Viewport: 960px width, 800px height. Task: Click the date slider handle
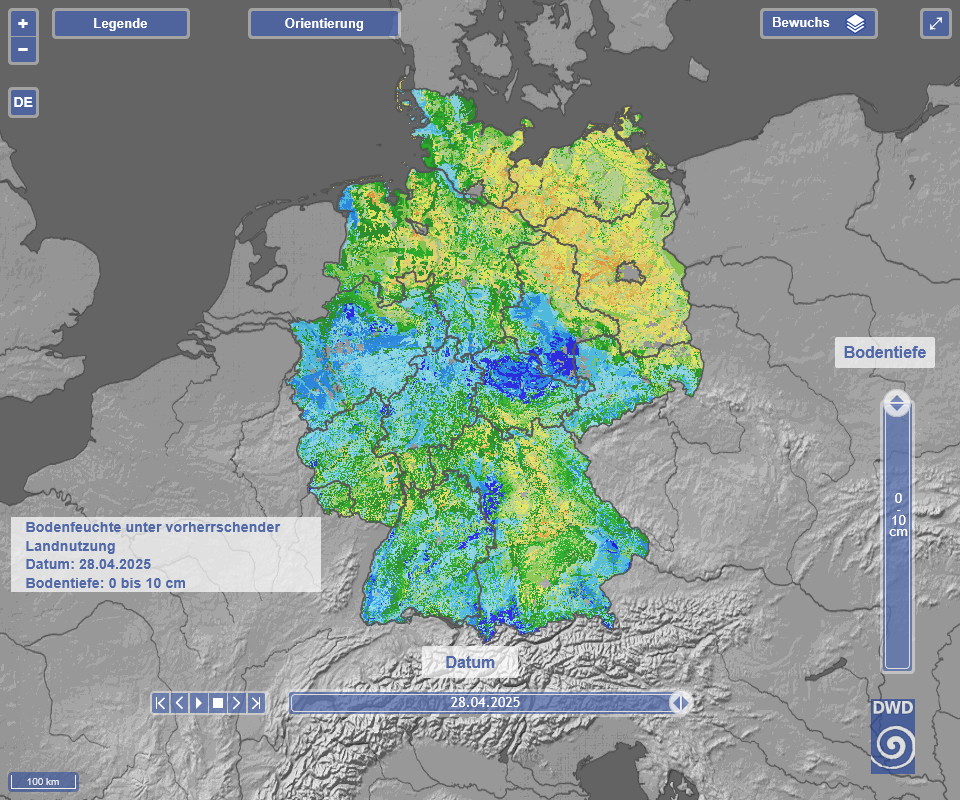tap(680, 703)
